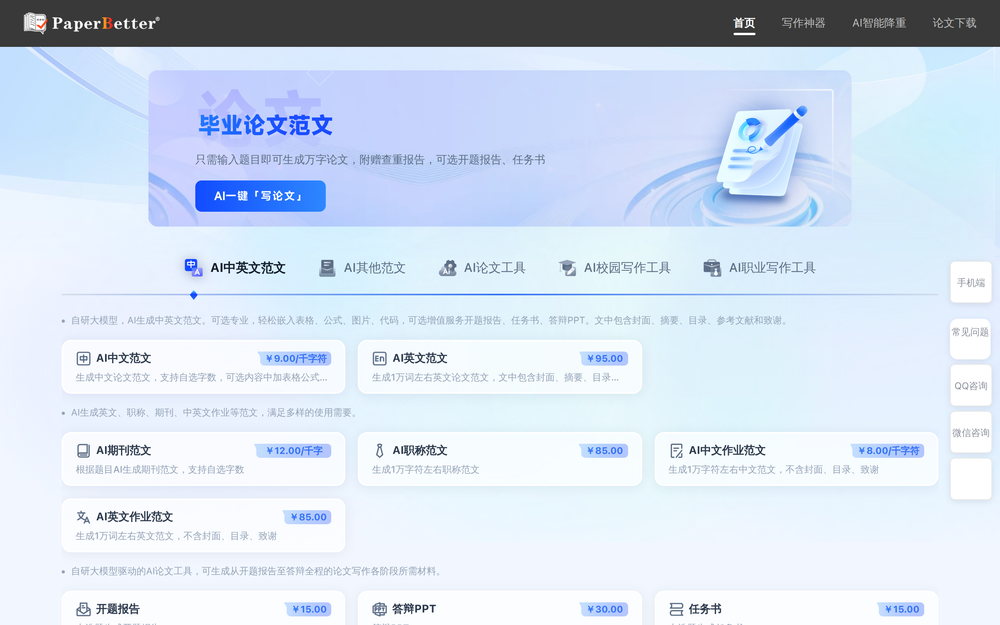Click the blank side button below 微信咨询
This screenshot has width=1000, height=625.
pos(971,479)
